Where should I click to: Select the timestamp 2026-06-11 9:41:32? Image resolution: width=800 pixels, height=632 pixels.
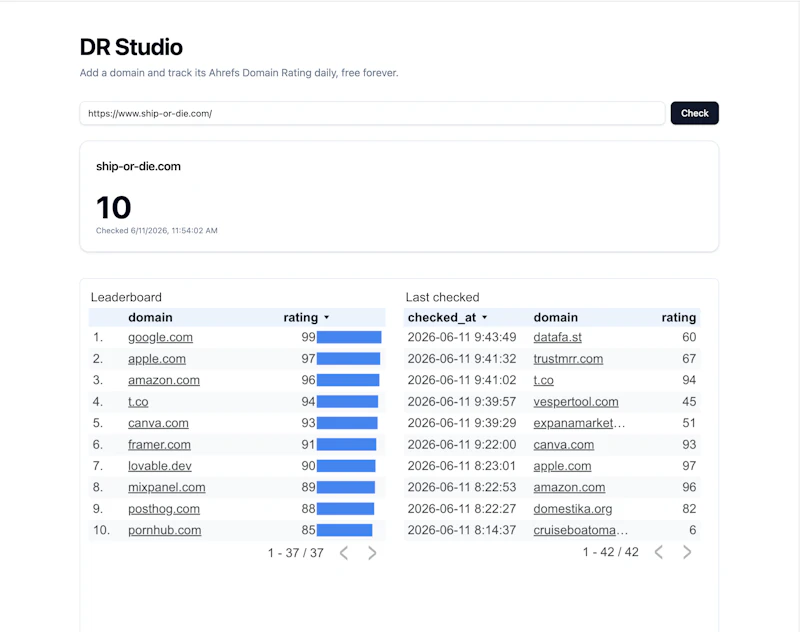462,359
